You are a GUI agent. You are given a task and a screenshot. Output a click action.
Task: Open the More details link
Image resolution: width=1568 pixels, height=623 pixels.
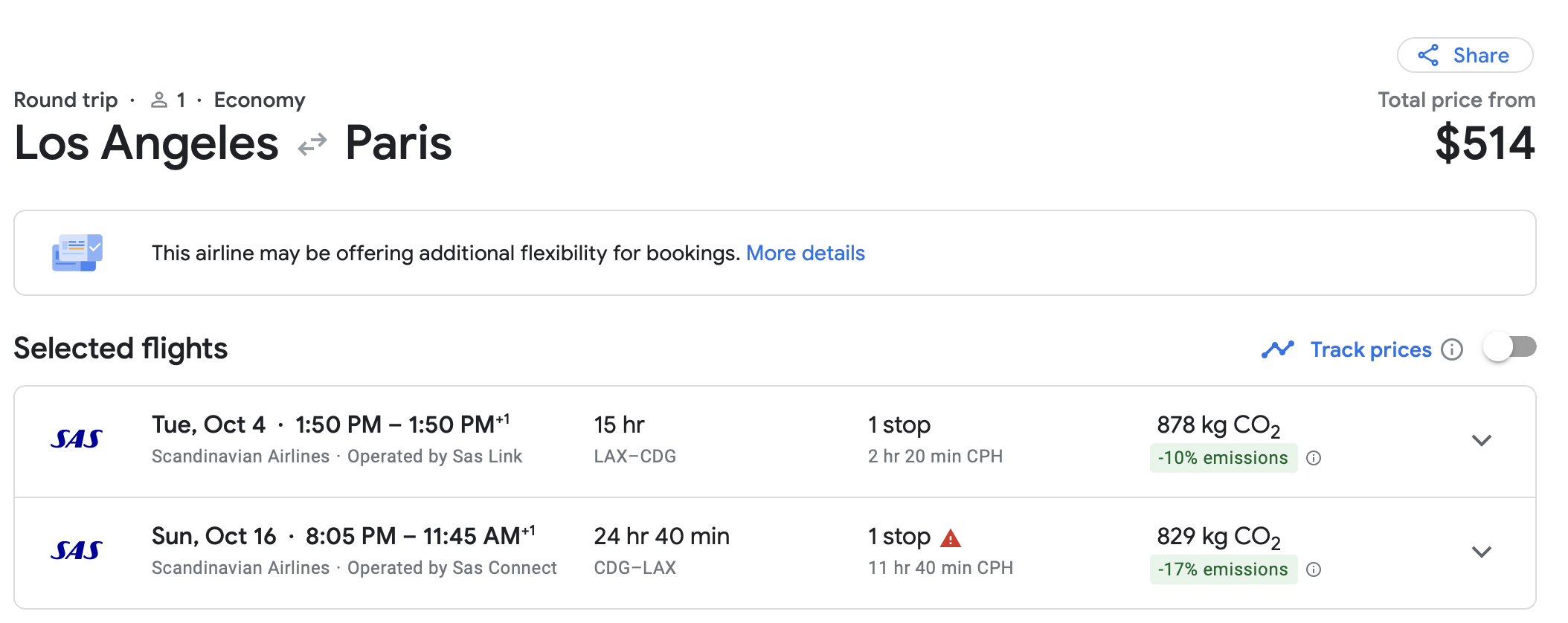(x=806, y=254)
